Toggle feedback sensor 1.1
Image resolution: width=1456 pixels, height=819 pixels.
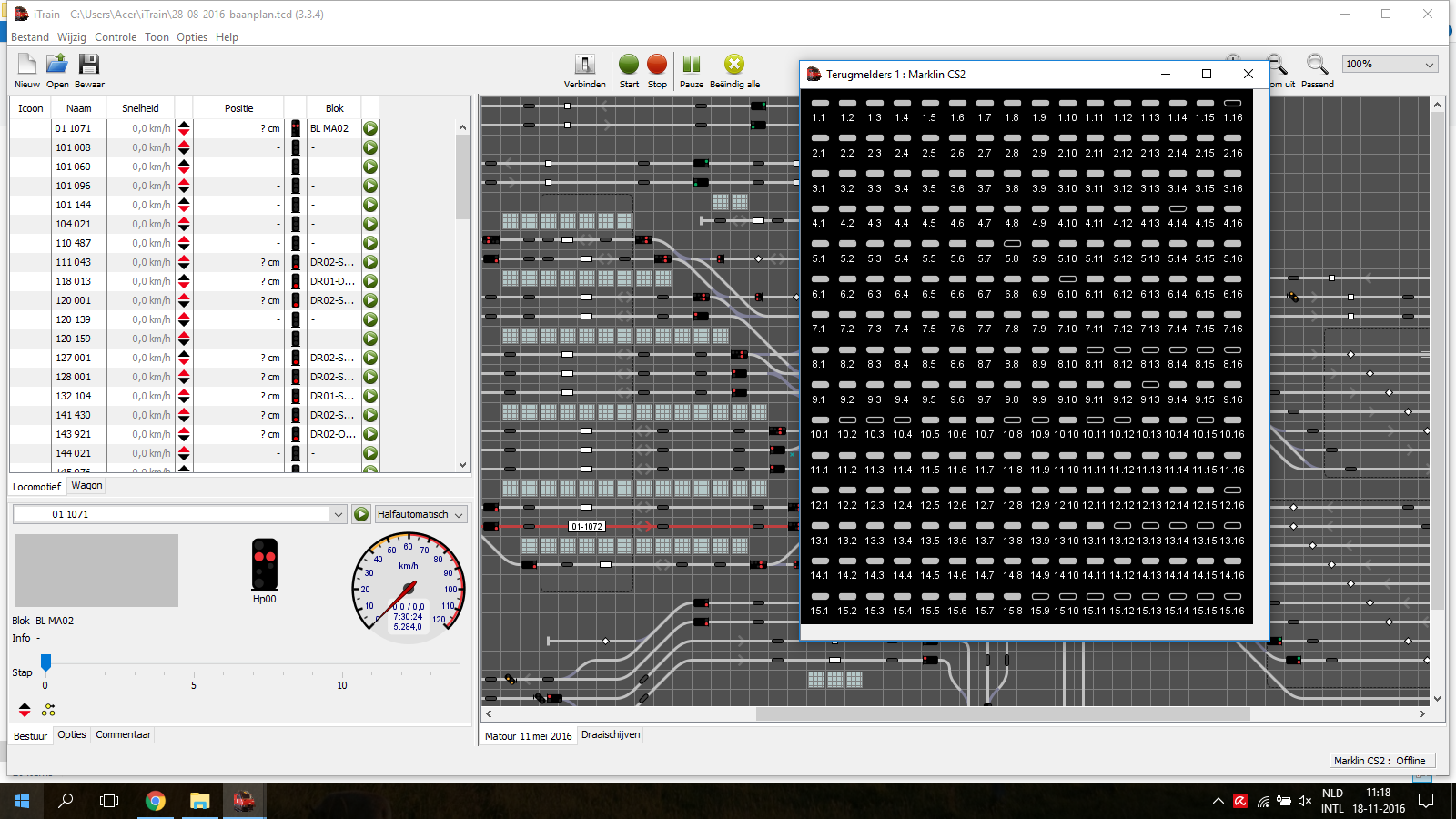pyautogui.click(x=819, y=103)
